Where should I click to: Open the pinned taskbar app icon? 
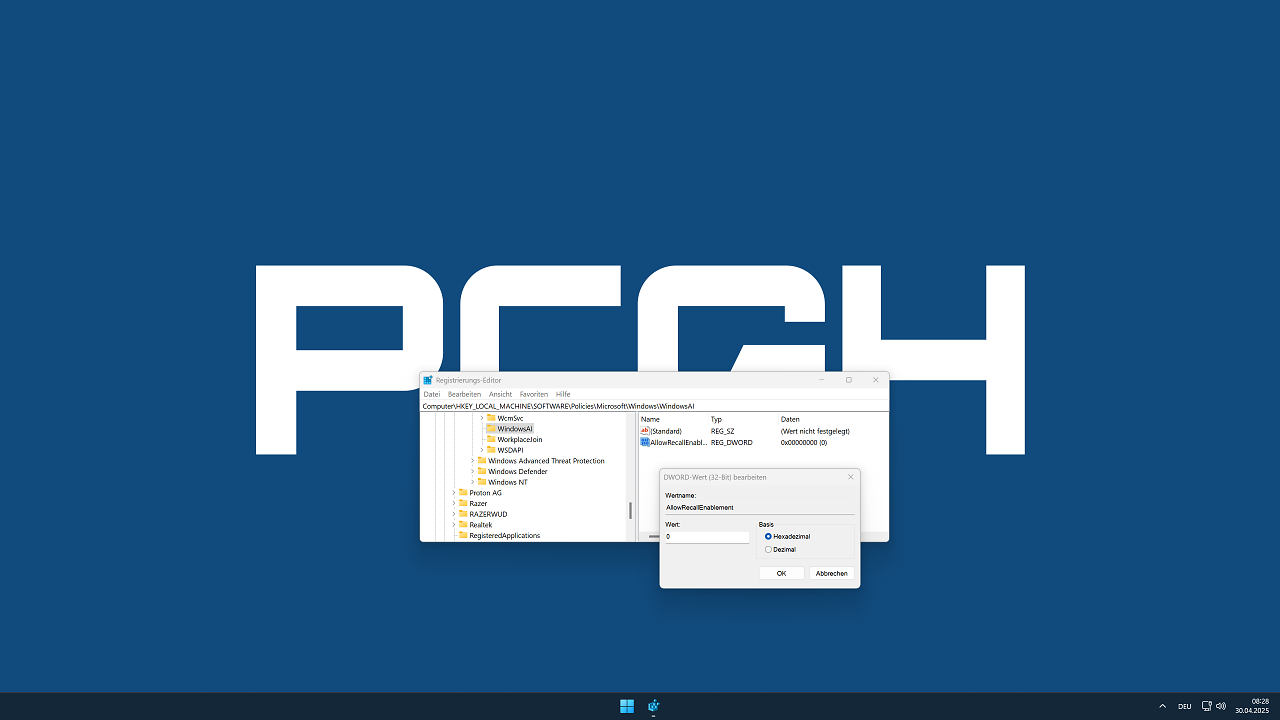point(653,706)
